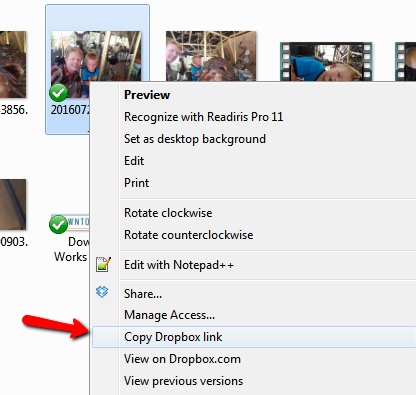Click green sync checkmark on selected photo

coord(59,93)
